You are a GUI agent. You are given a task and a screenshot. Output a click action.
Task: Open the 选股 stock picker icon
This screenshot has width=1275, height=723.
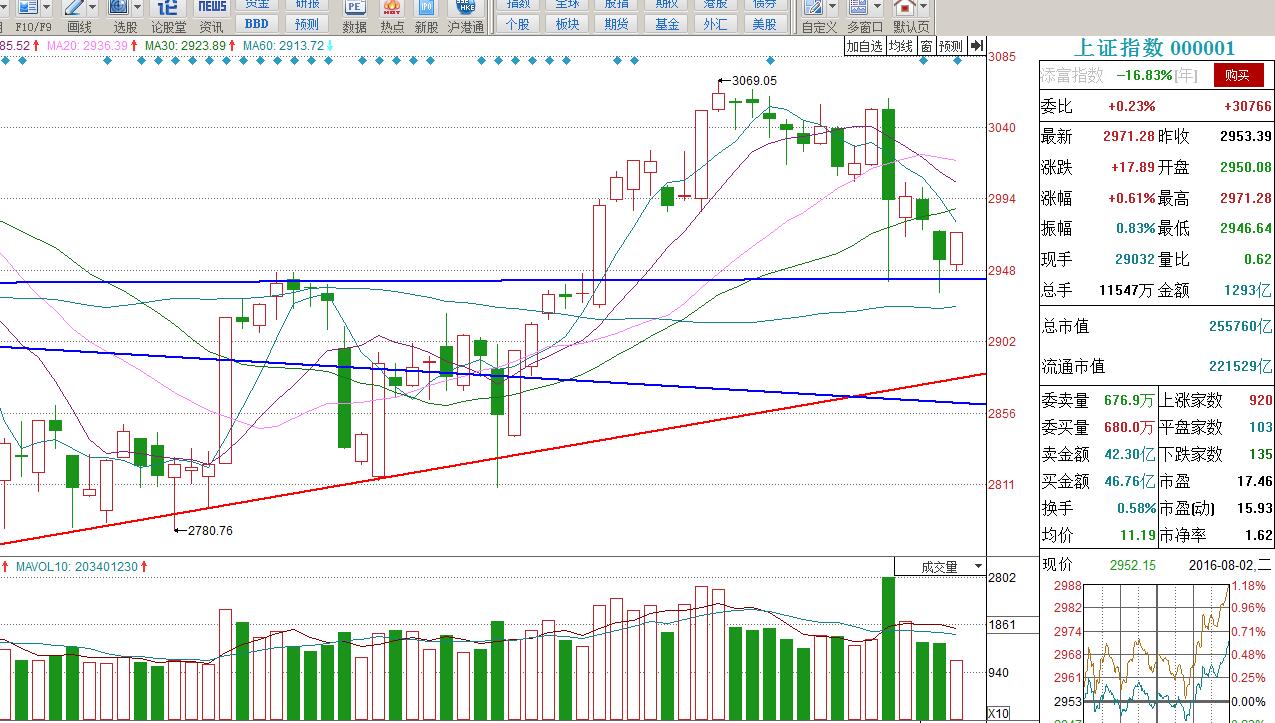(x=119, y=8)
